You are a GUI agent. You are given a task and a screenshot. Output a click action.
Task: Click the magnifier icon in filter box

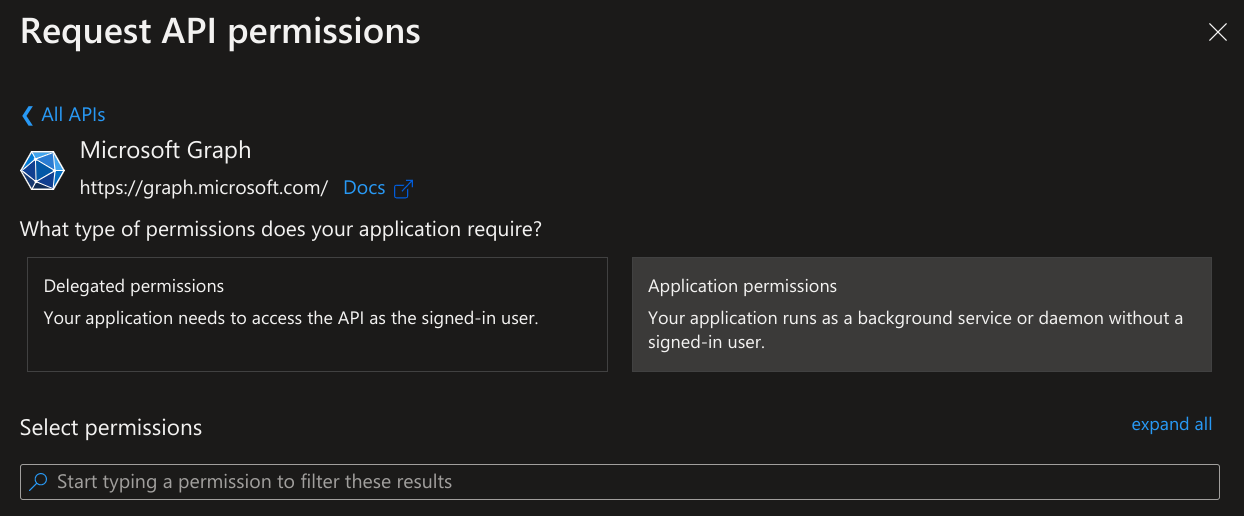click(x=39, y=482)
